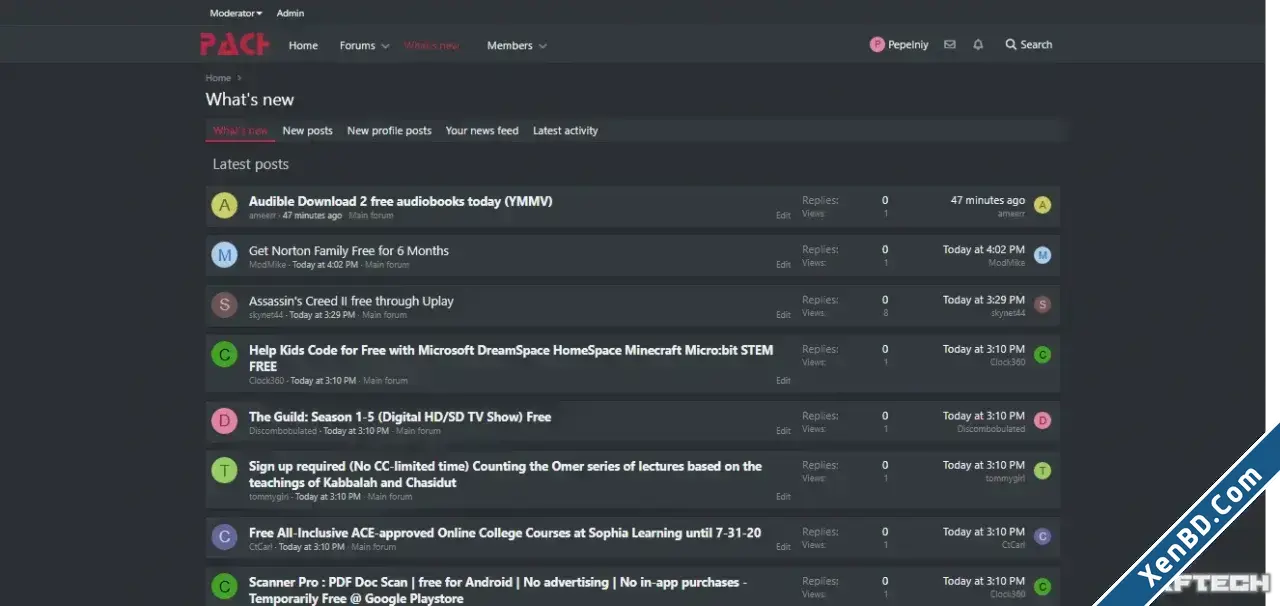This screenshot has height=606, width=1280.
Task: Click the avatar beside The Guild thread
Action: (x=224, y=421)
